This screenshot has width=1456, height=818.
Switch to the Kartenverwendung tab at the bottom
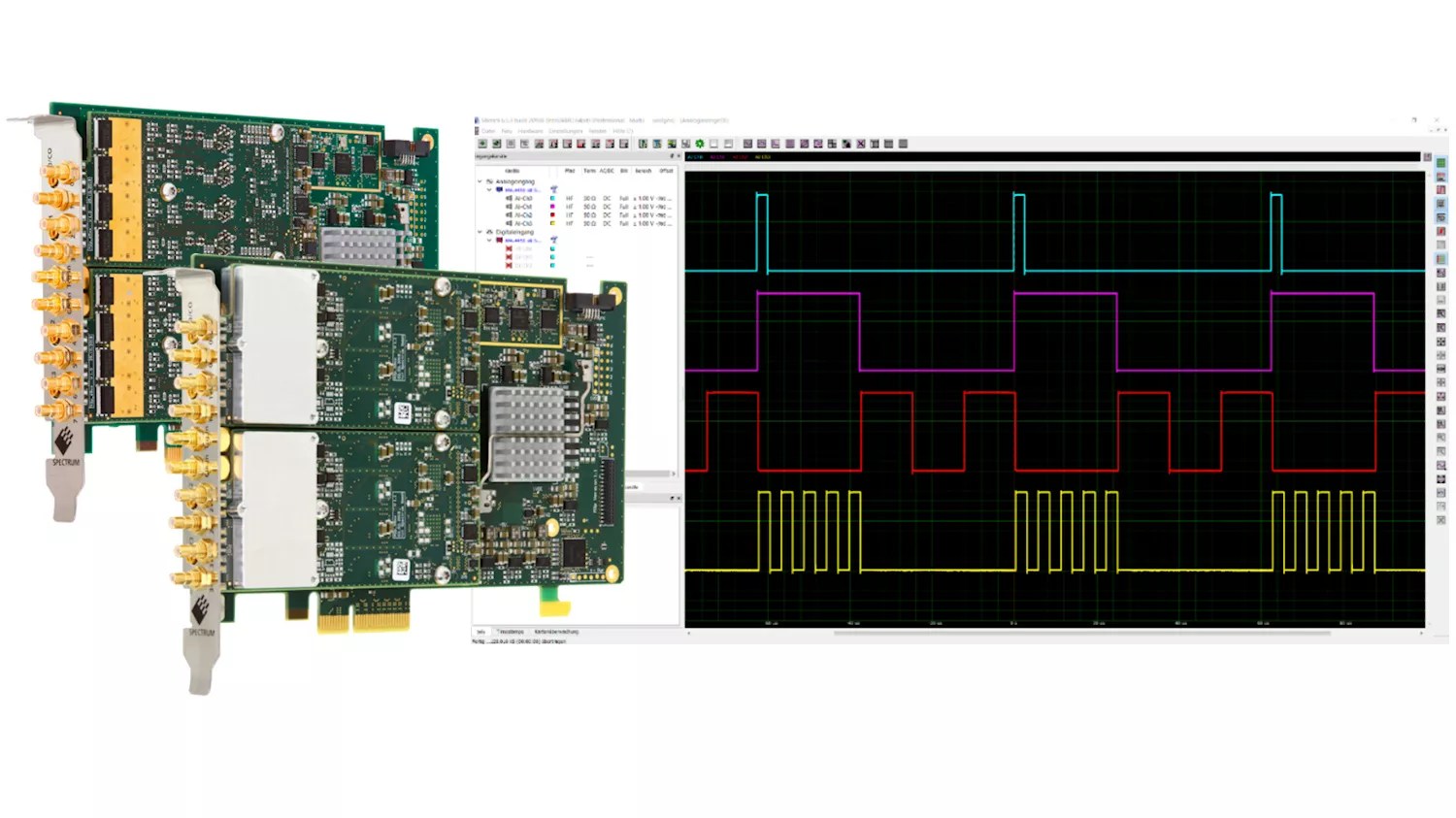point(556,632)
